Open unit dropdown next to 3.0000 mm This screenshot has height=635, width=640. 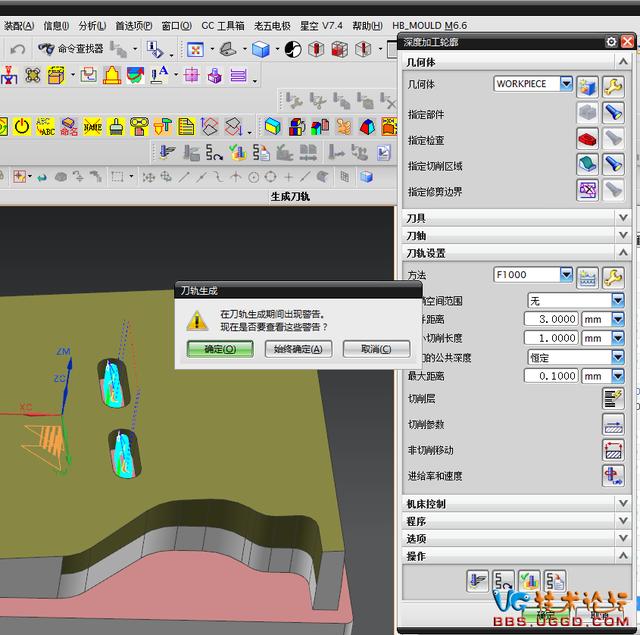pos(618,319)
